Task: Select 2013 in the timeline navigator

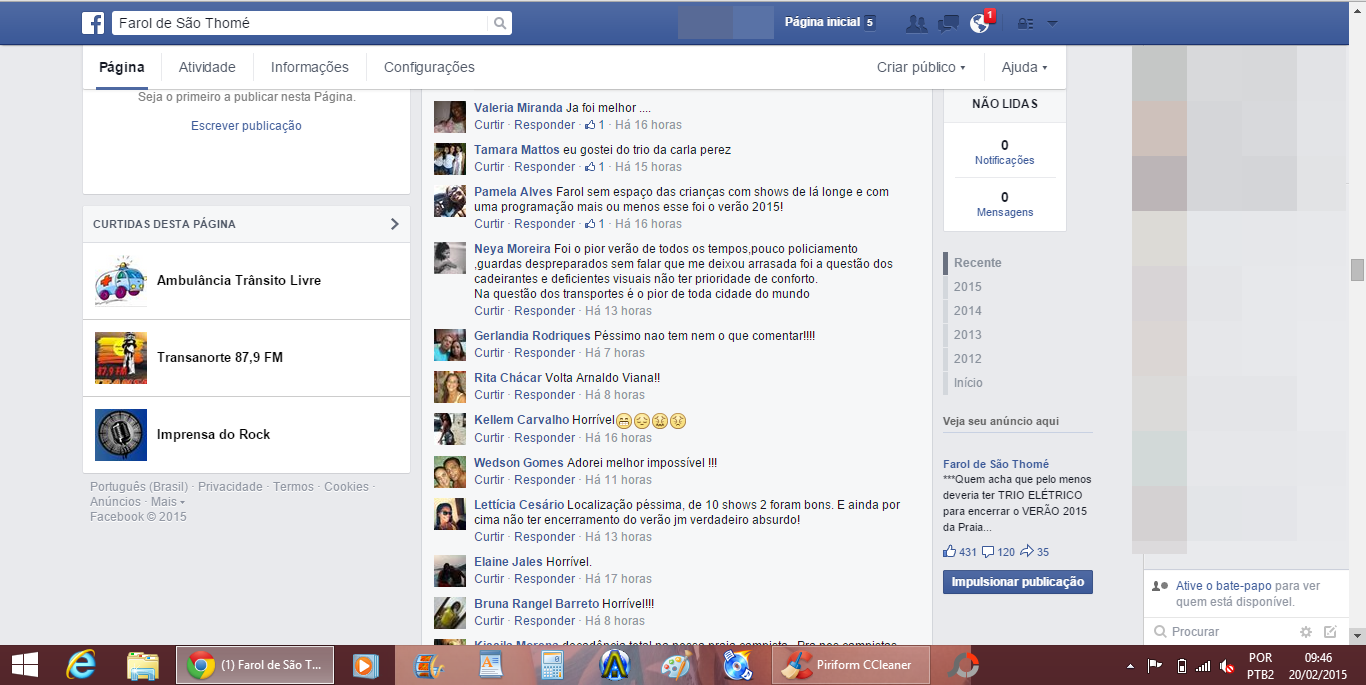Action: [968, 335]
